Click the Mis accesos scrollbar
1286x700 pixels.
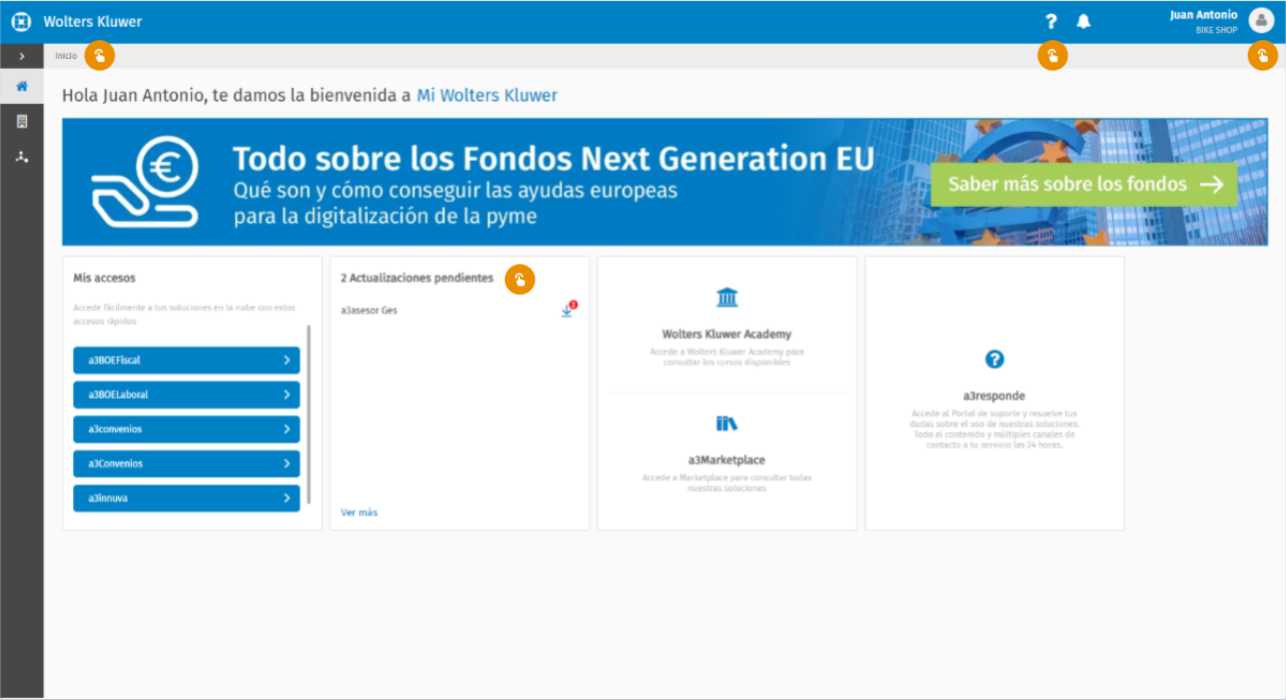308,413
